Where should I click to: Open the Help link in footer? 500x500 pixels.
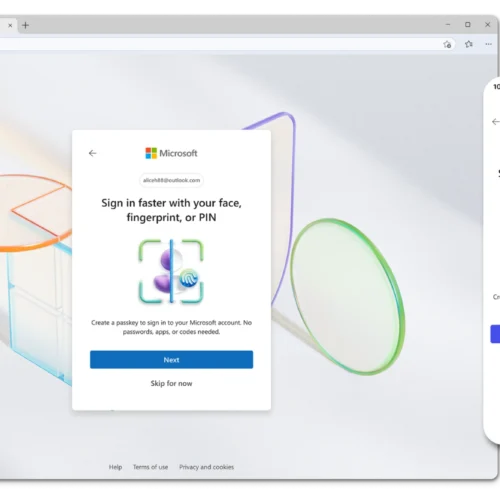[115, 467]
